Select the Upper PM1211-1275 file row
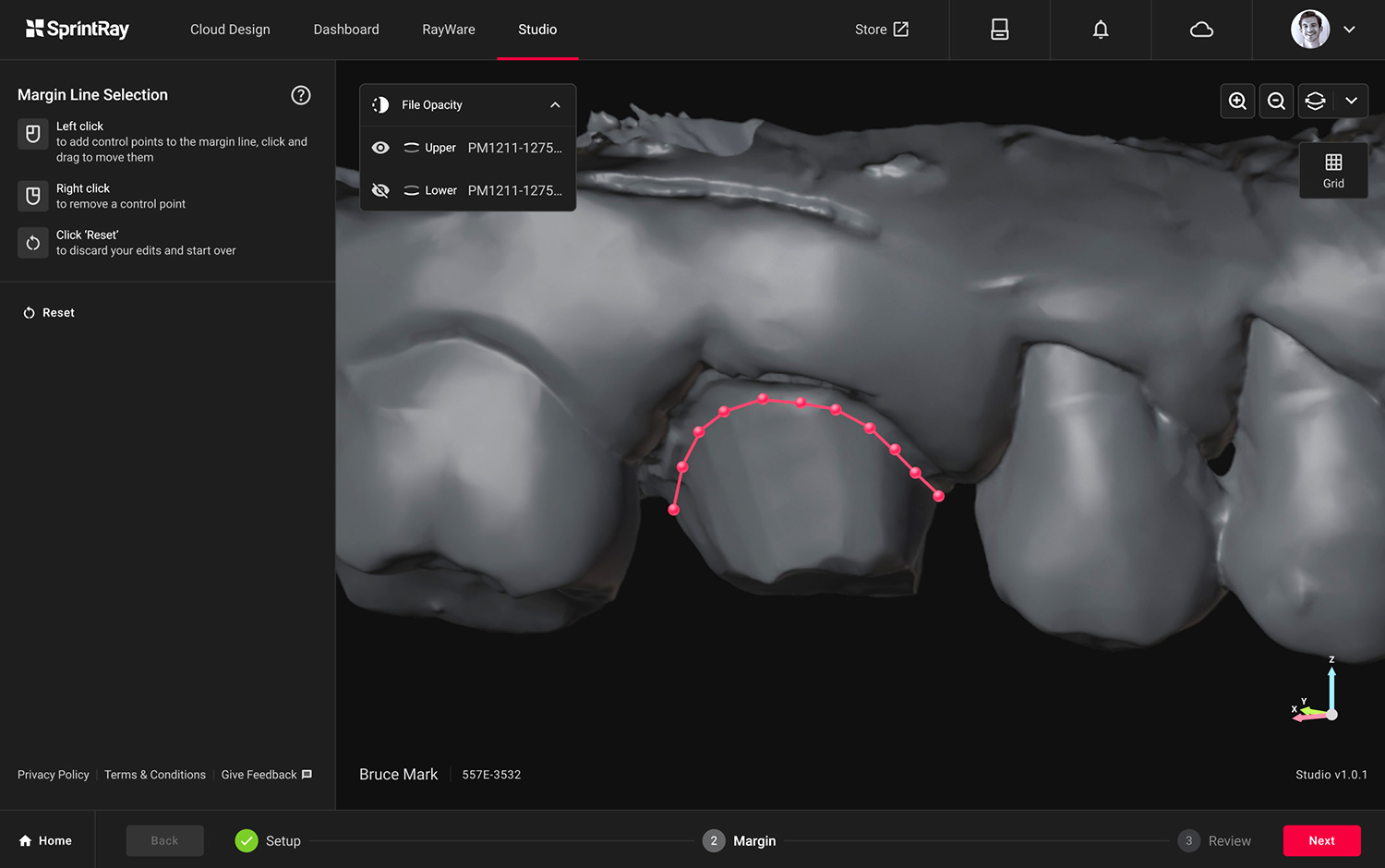Screen dimensions: 1385x868 [467, 148]
